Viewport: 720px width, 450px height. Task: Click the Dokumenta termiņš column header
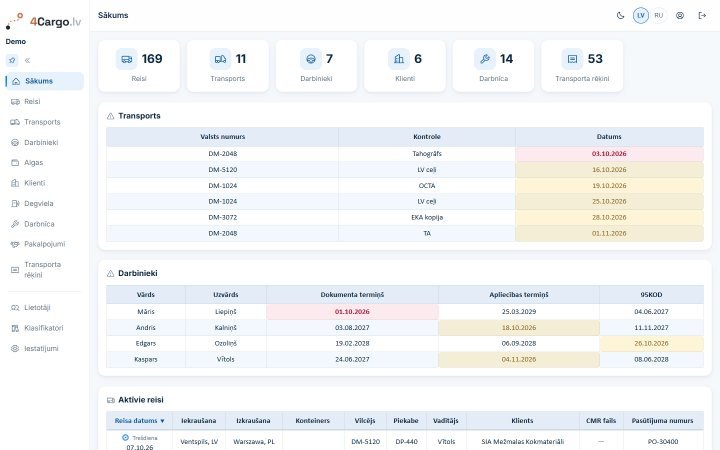coord(352,295)
